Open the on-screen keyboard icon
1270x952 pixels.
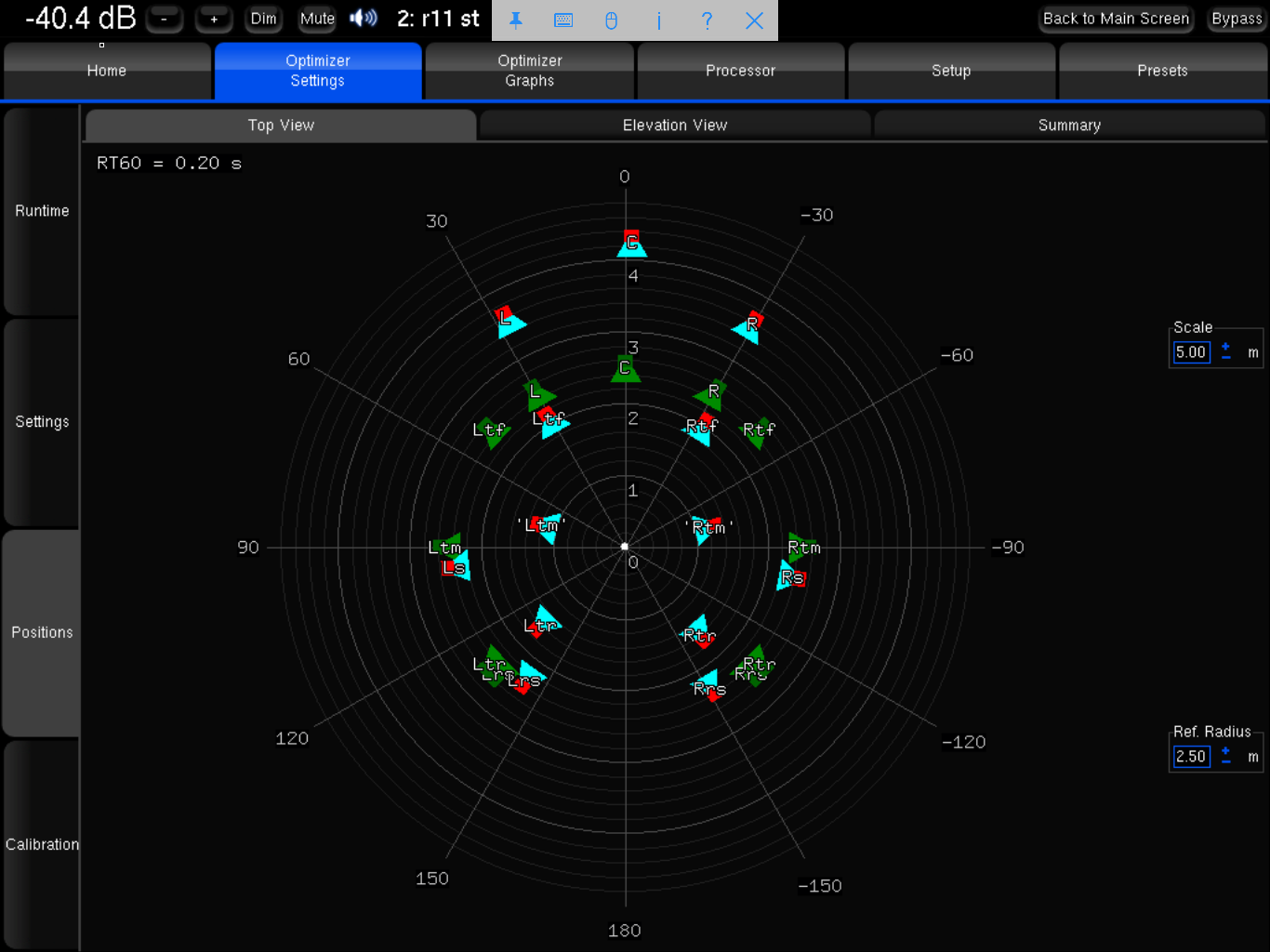pyautogui.click(x=563, y=20)
